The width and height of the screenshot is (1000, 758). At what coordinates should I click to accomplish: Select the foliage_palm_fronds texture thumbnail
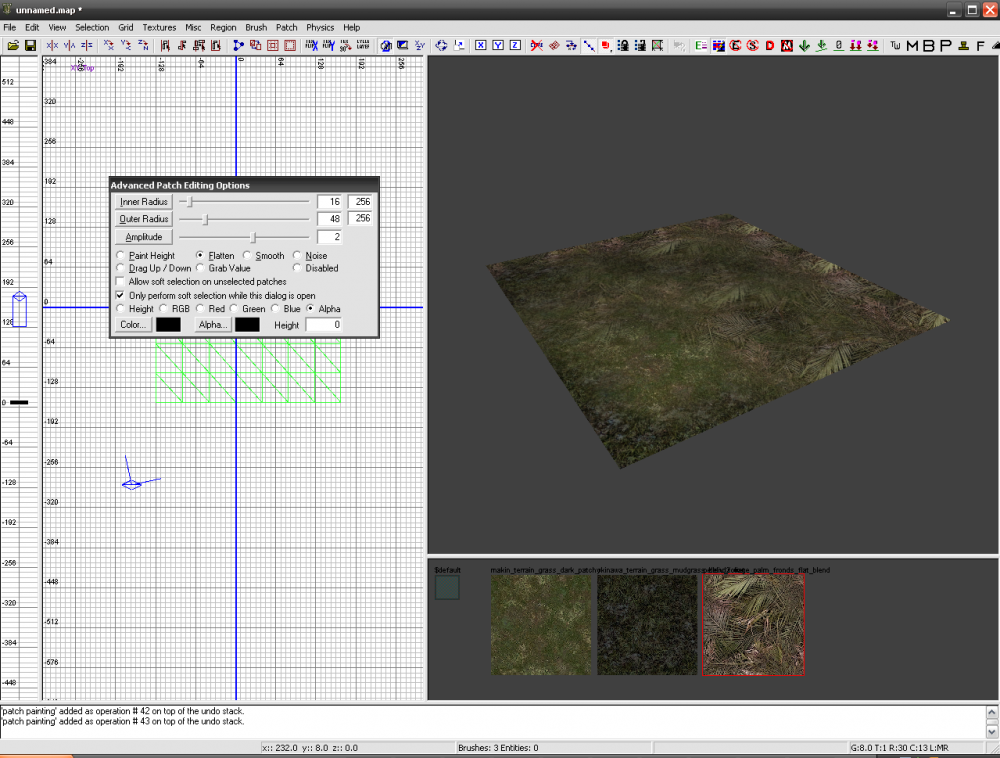[x=753, y=625]
